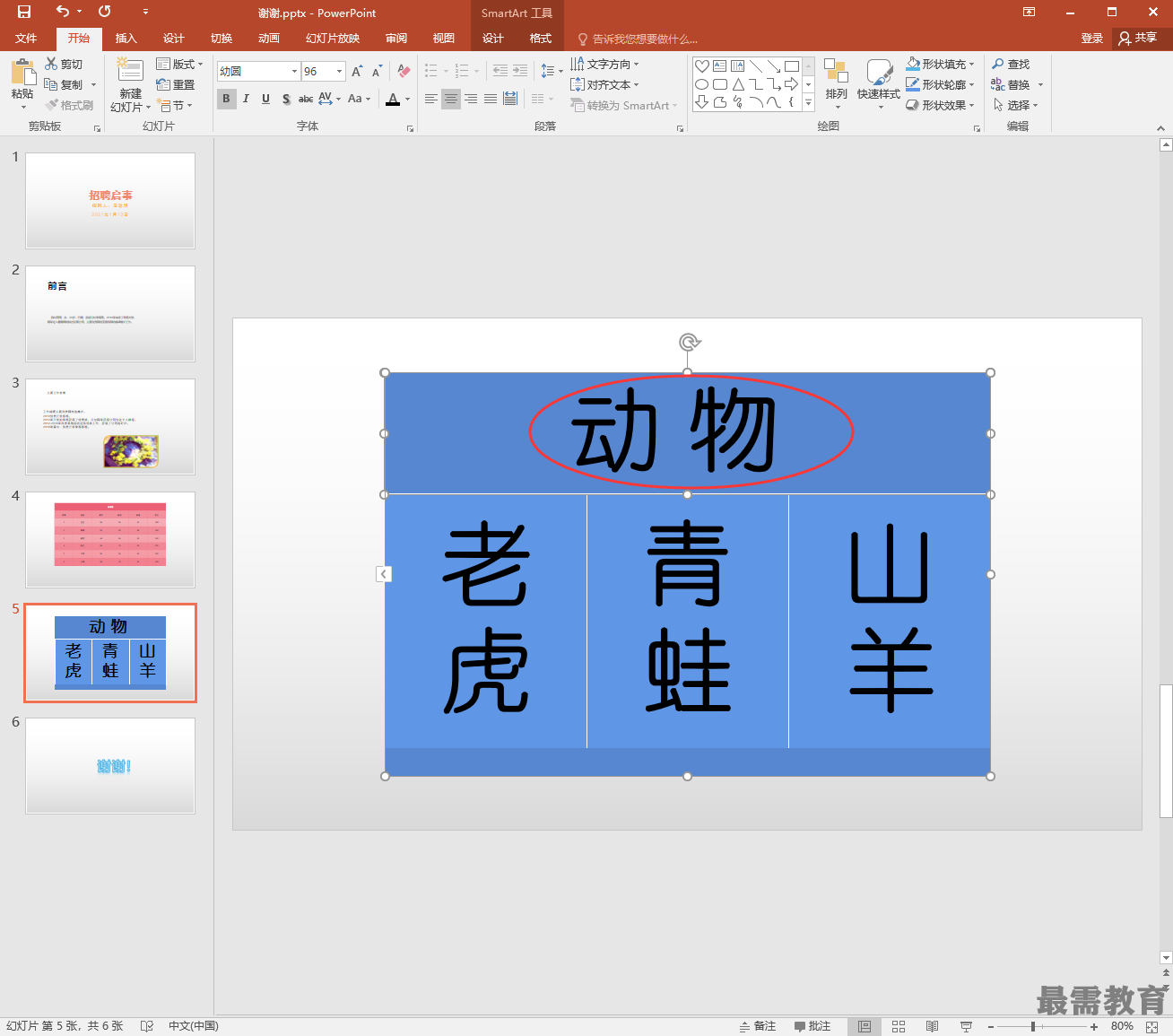Open the font size dropdown showing 96

[x=339, y=71]
